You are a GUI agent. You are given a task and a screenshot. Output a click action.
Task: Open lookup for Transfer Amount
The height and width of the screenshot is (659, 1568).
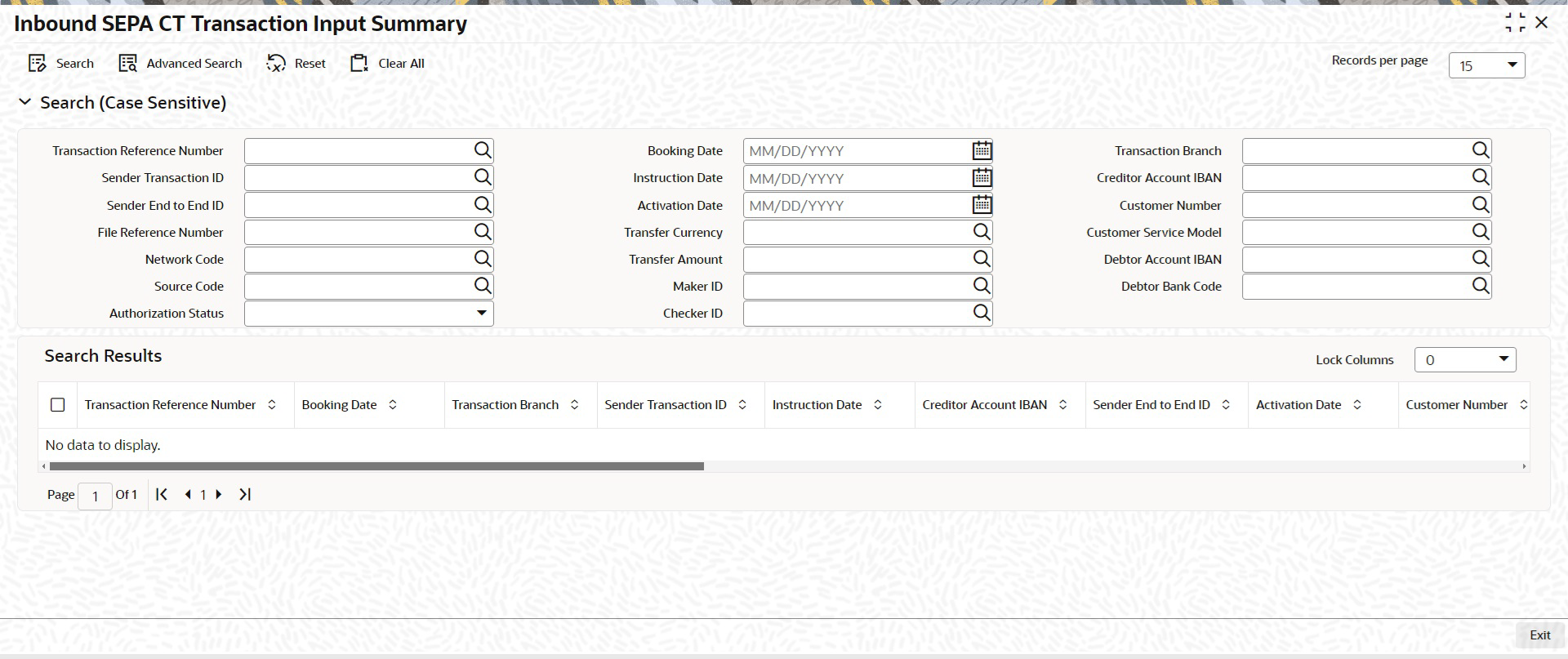point(982,259)
